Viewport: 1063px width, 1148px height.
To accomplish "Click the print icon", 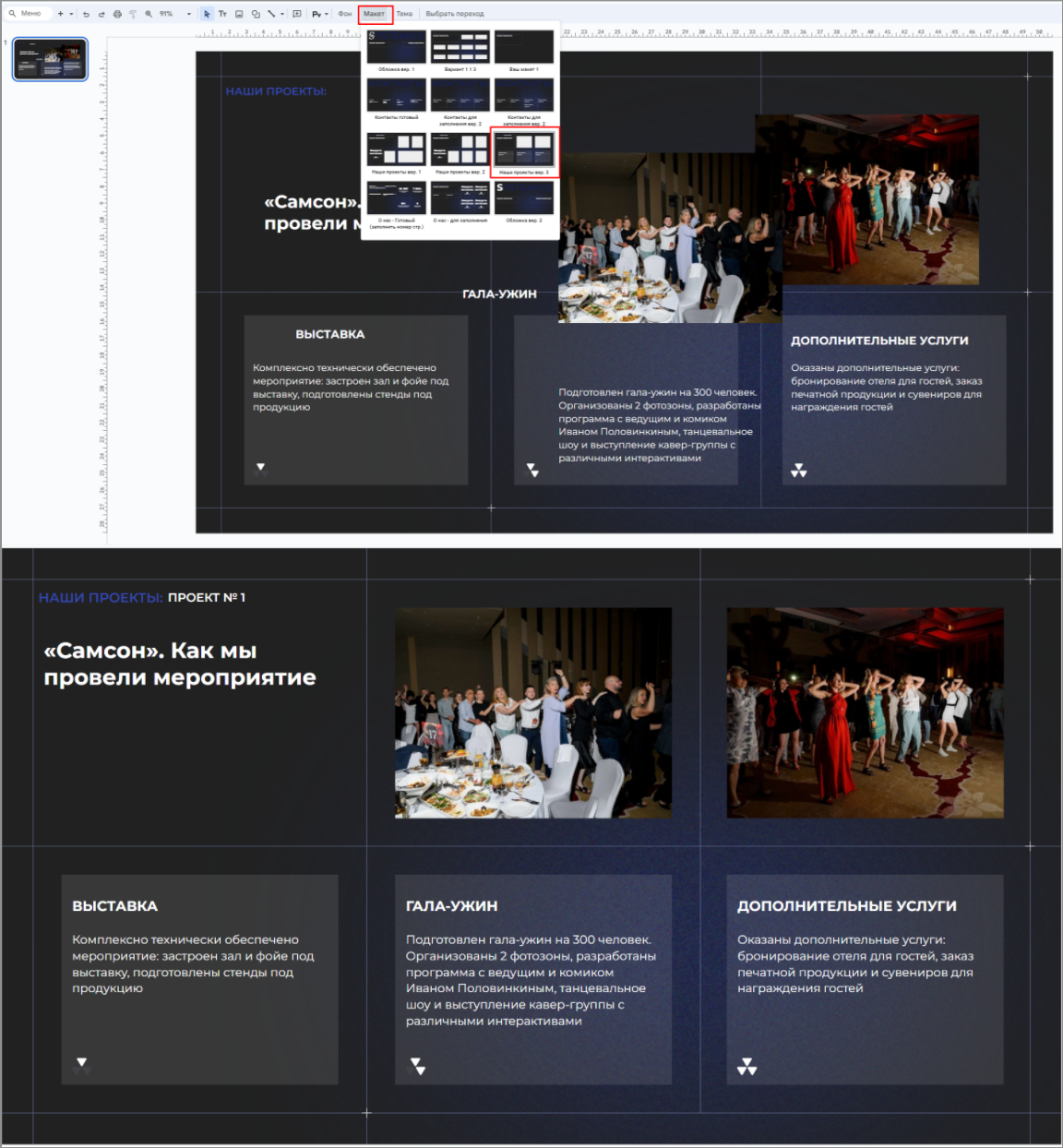I will click(x=115, y=13).
